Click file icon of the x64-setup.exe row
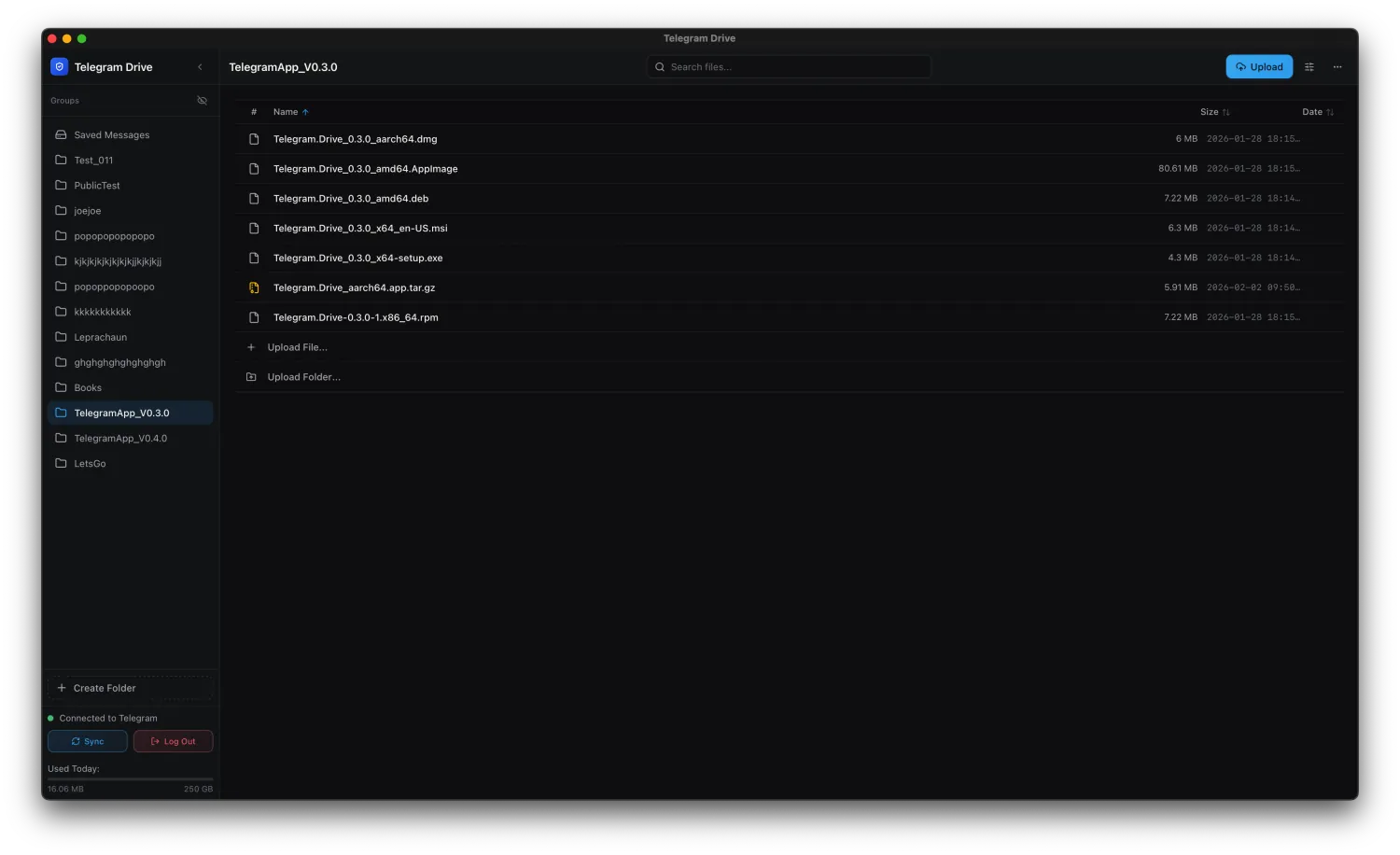This screenshot has height=855, width=1400. [254, 258]
